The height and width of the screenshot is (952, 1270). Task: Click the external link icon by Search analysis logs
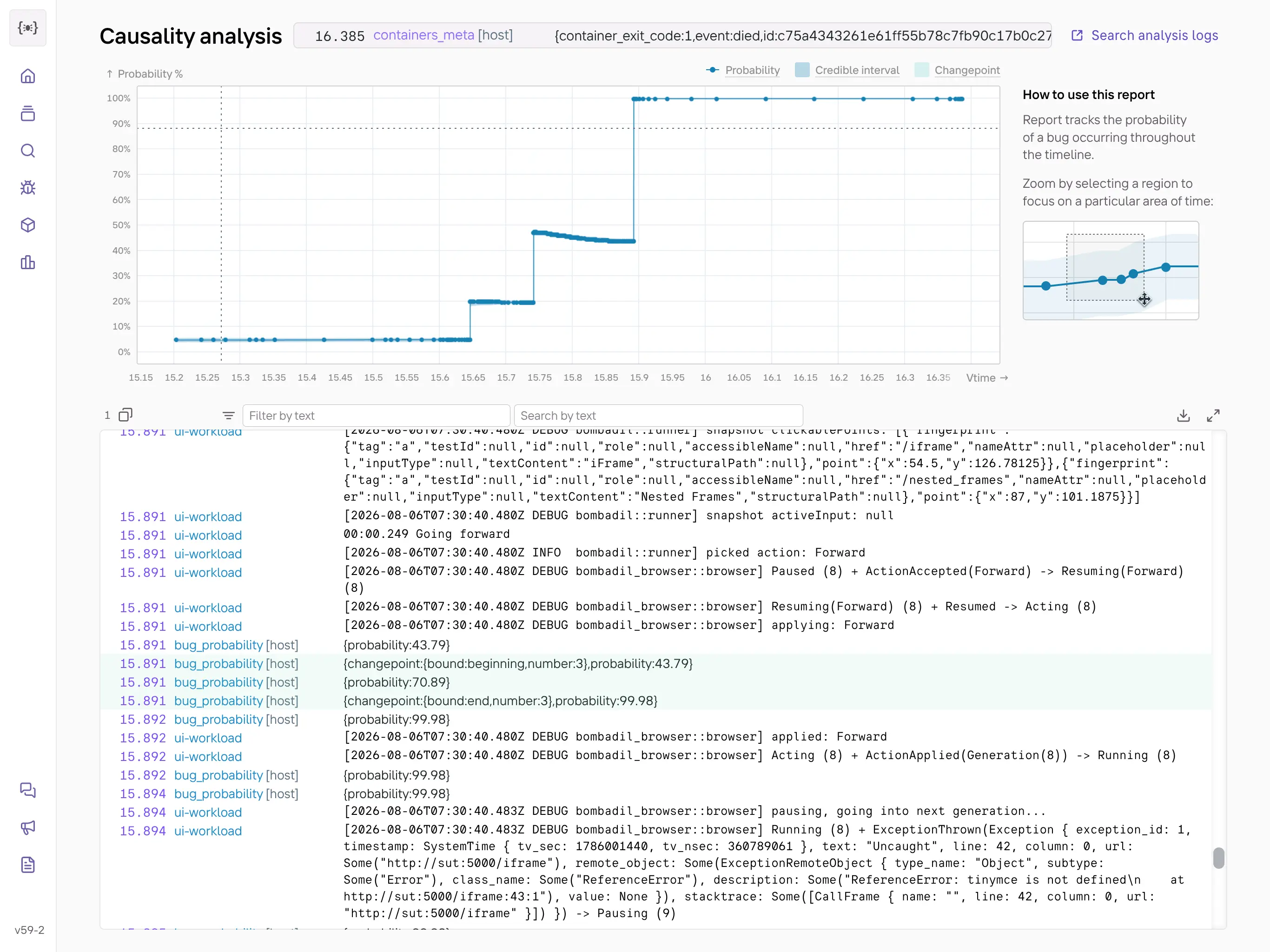pyautogui.click(x=1077, y=36)
